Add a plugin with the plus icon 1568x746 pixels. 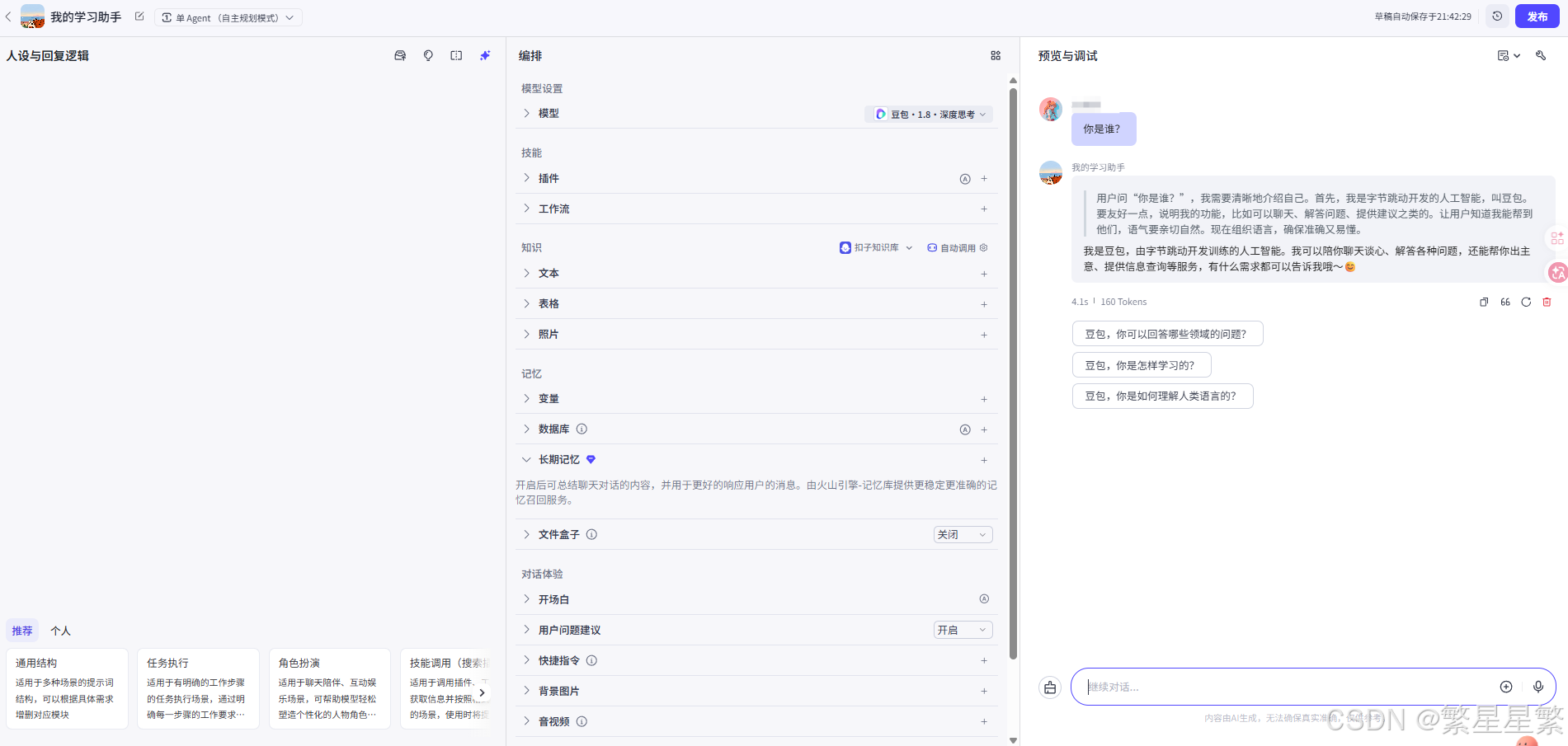[984, 179]
